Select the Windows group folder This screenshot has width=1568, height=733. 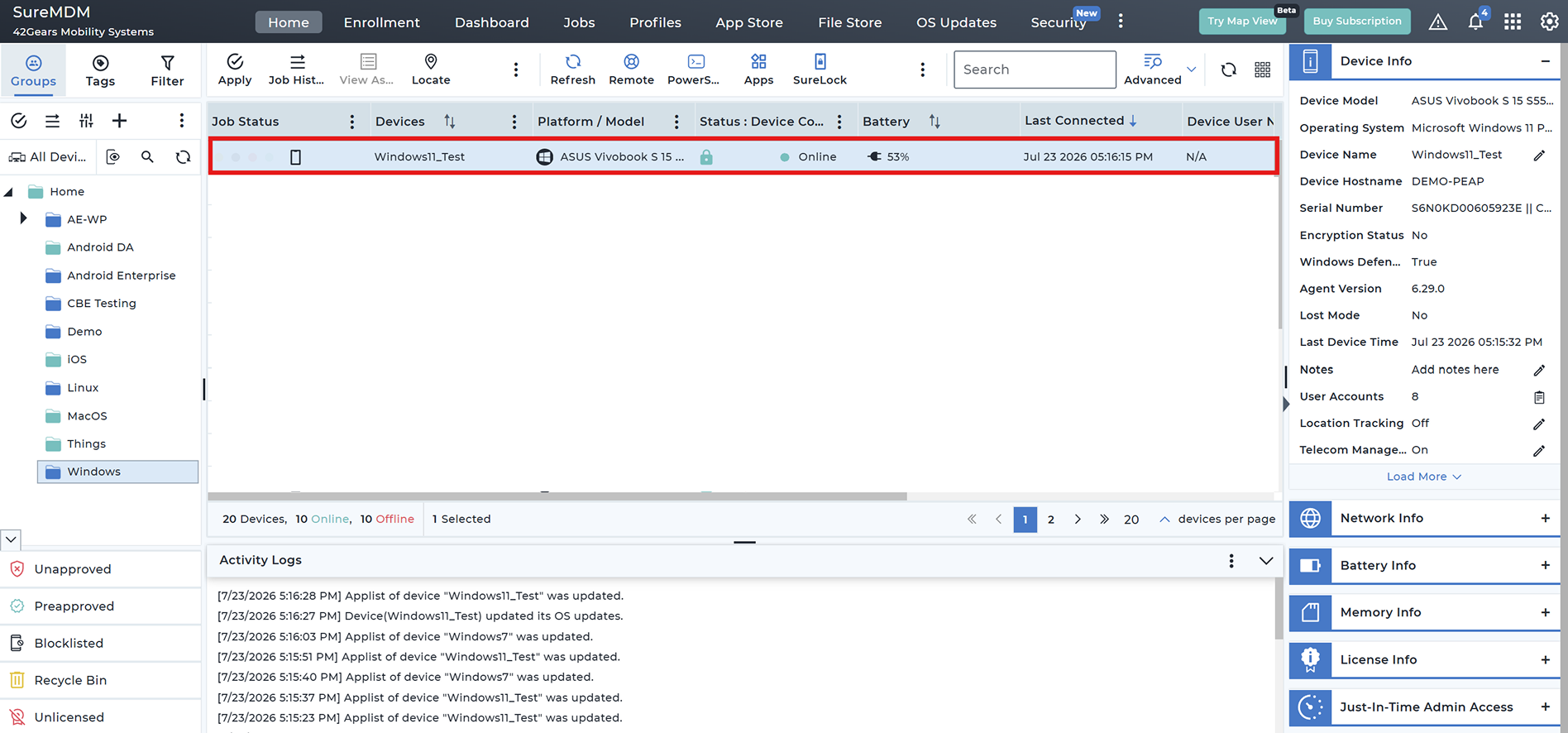point(117,472)
